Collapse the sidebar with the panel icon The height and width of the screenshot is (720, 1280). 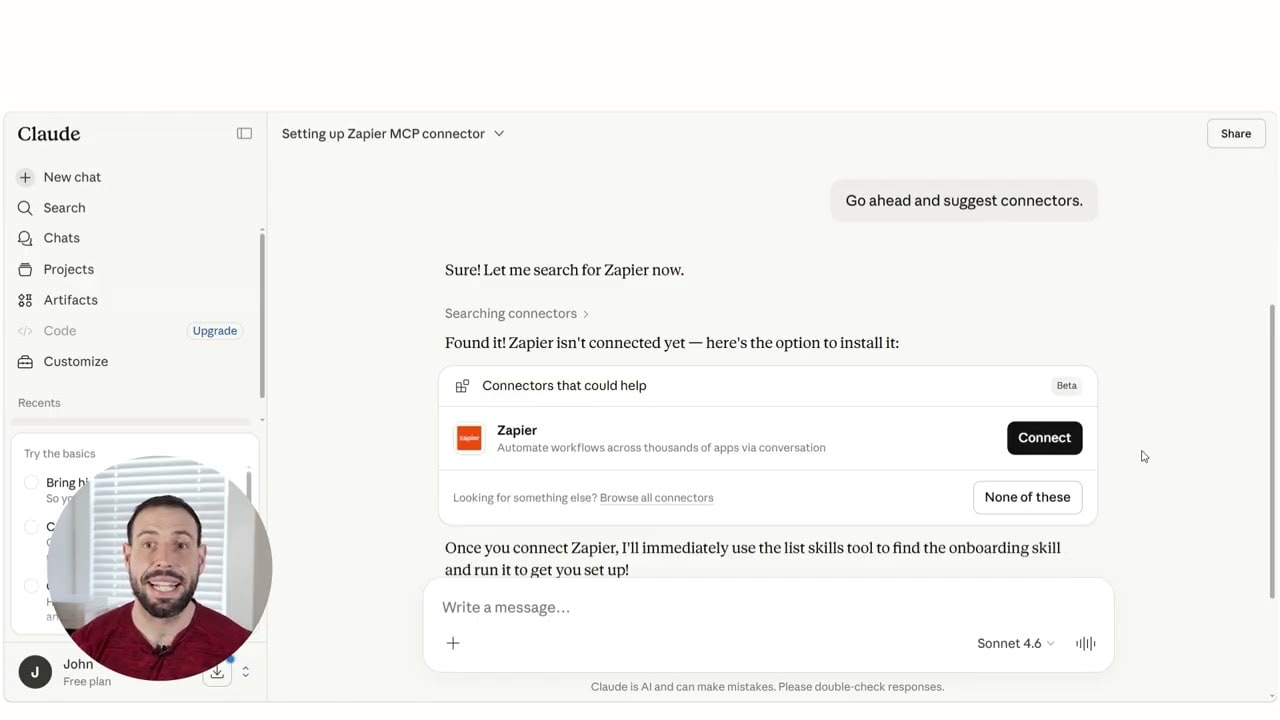[x=244, y=133]
